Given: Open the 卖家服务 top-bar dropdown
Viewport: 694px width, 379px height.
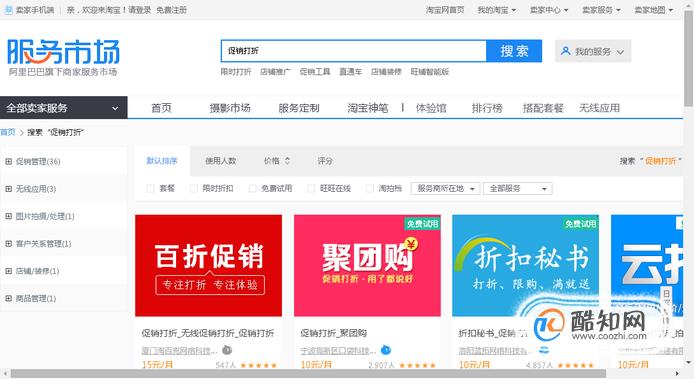Looking at the screenshot, I should 601,10.
